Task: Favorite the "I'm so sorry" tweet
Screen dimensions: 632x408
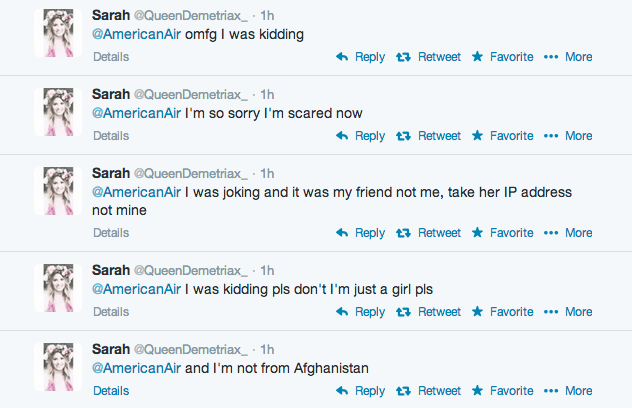Action: (x=502, y=136)
